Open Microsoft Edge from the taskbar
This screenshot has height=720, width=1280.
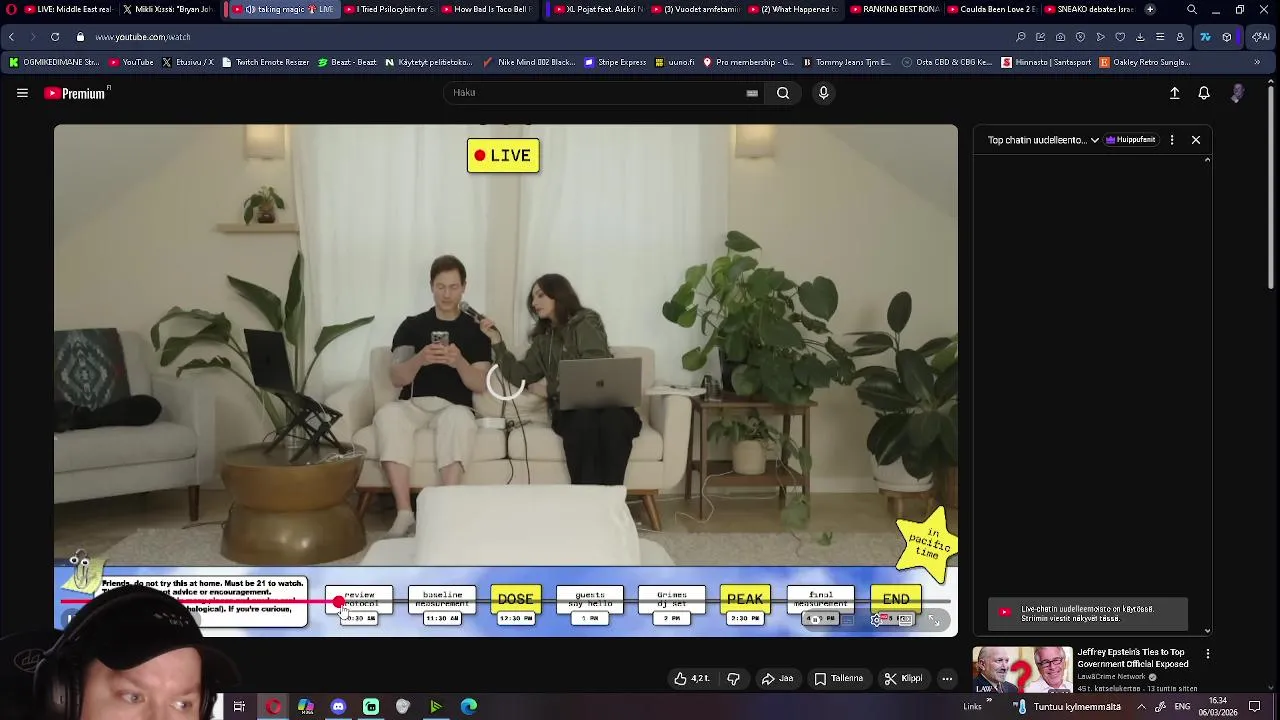click(468, 706)
